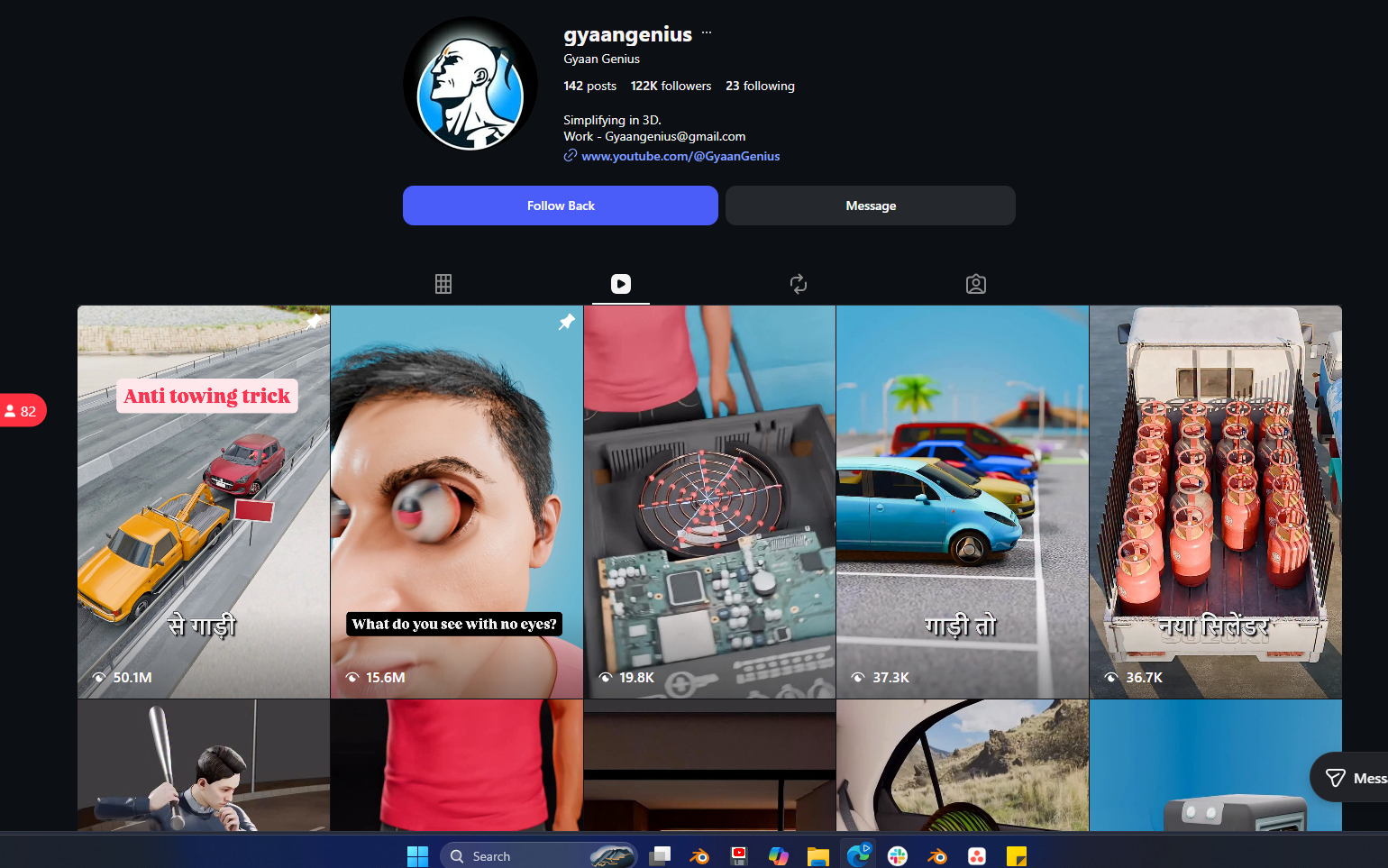This screenshot has height=868, width=1388.
Task: Switch to the Reposts tab
Action: (799, 284)
